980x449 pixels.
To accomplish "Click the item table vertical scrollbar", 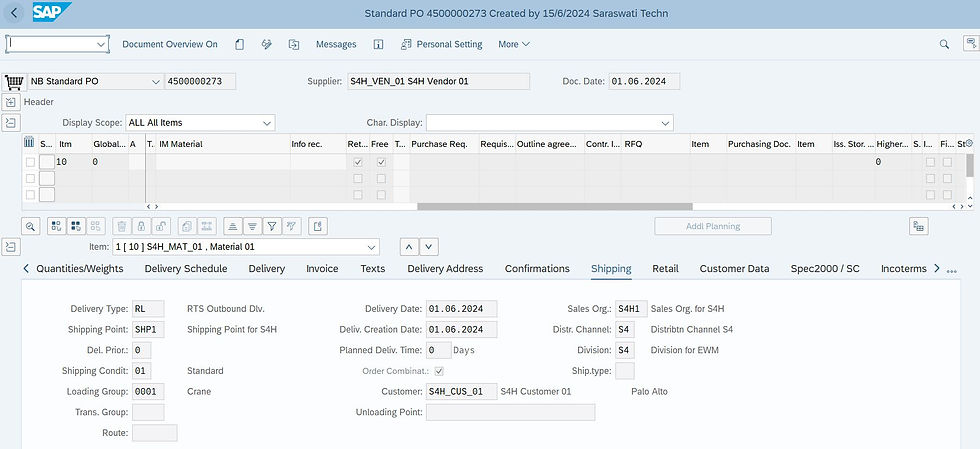I will (x=969, y=166).
